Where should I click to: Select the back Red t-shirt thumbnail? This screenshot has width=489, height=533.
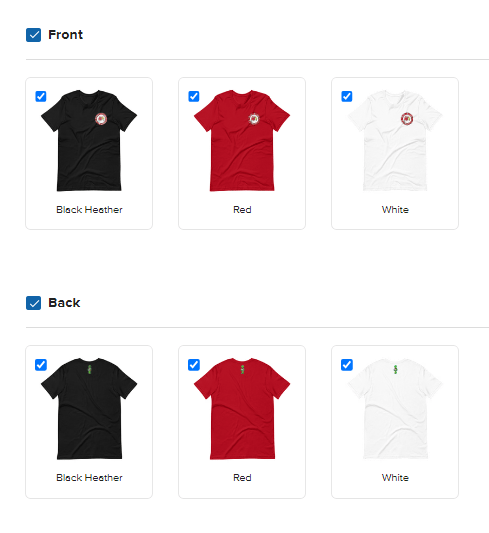[242, 409]
